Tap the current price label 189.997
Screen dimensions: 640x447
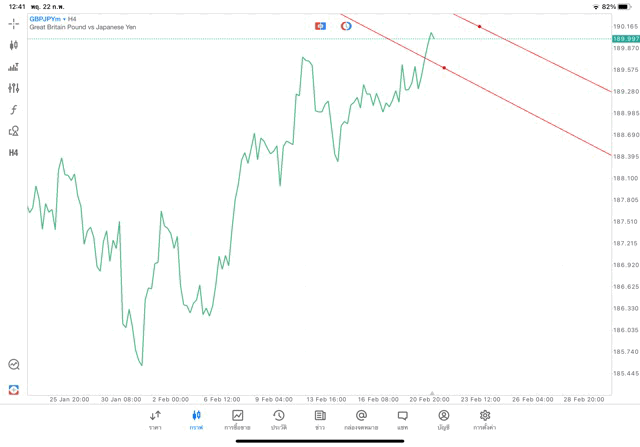click(x=625, y=38)
